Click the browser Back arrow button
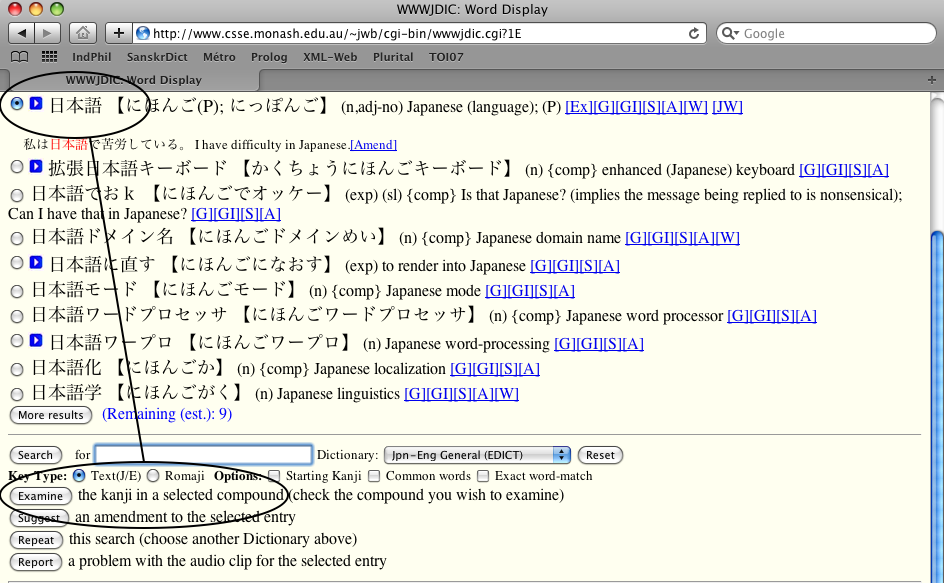This screenshot has height=583, width=944. (21, 33)
